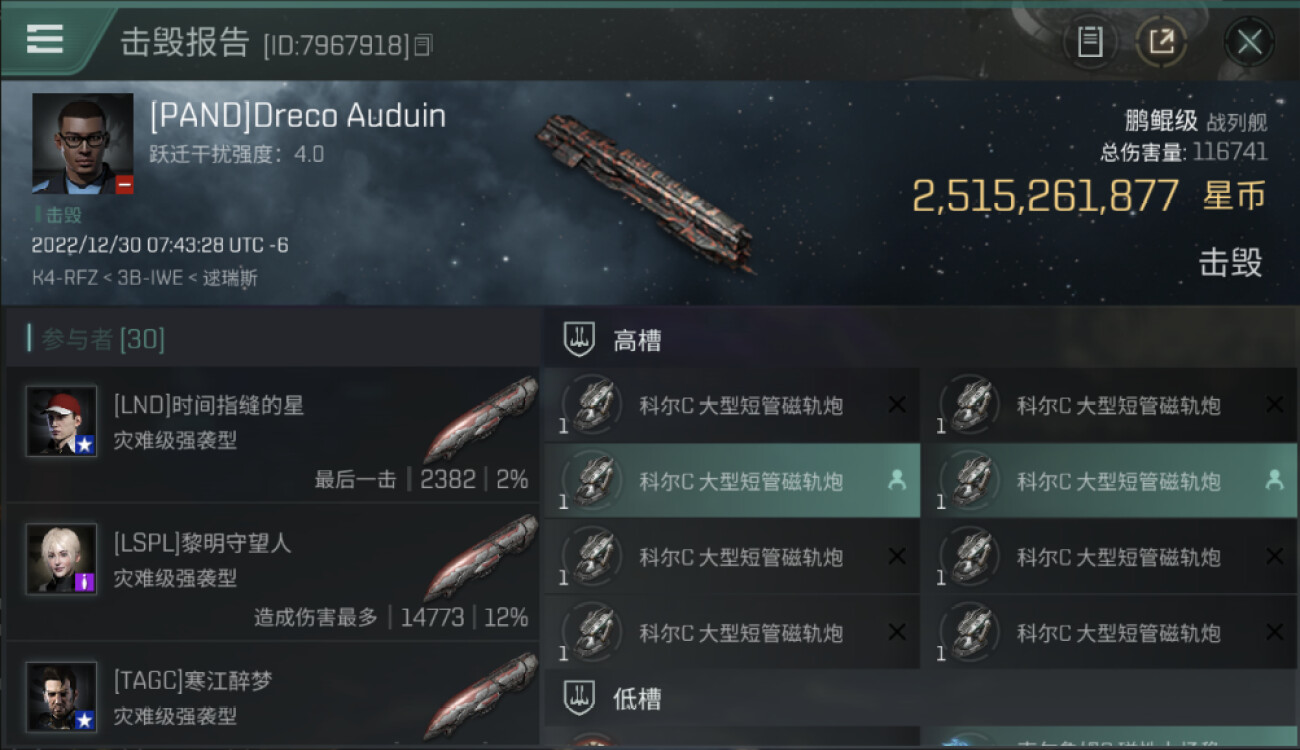The width and height of the screenshot is (1300, 750).
Task: View Dreco Auduin's character portrait
Action: point(83,143)
